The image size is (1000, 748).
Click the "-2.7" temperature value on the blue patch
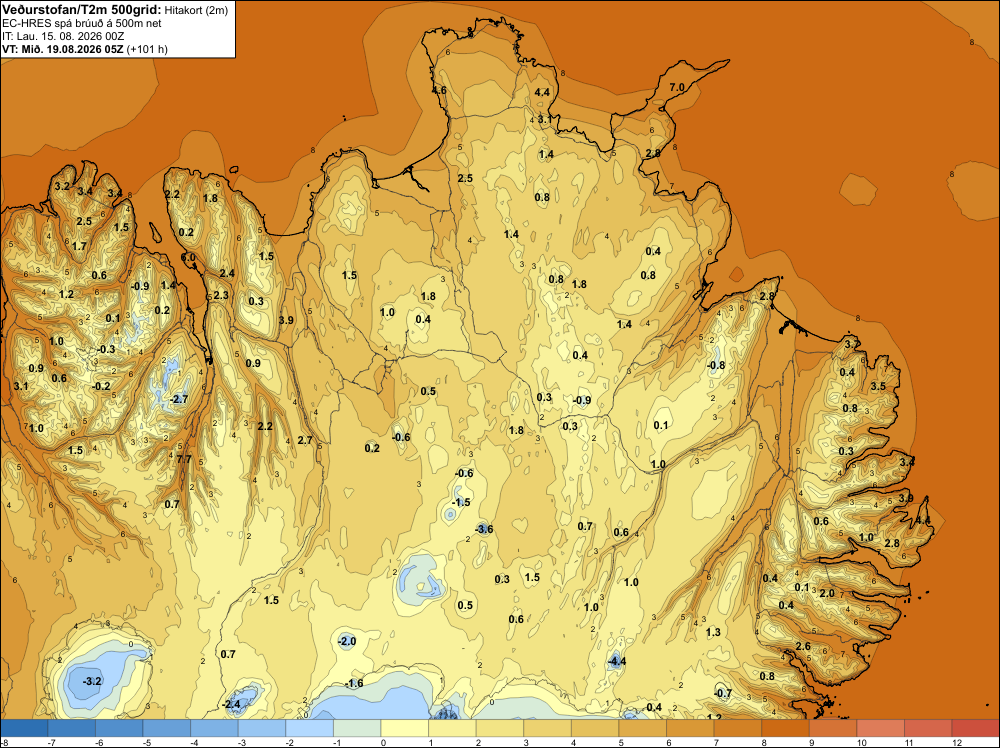click(x=179, y=399)
